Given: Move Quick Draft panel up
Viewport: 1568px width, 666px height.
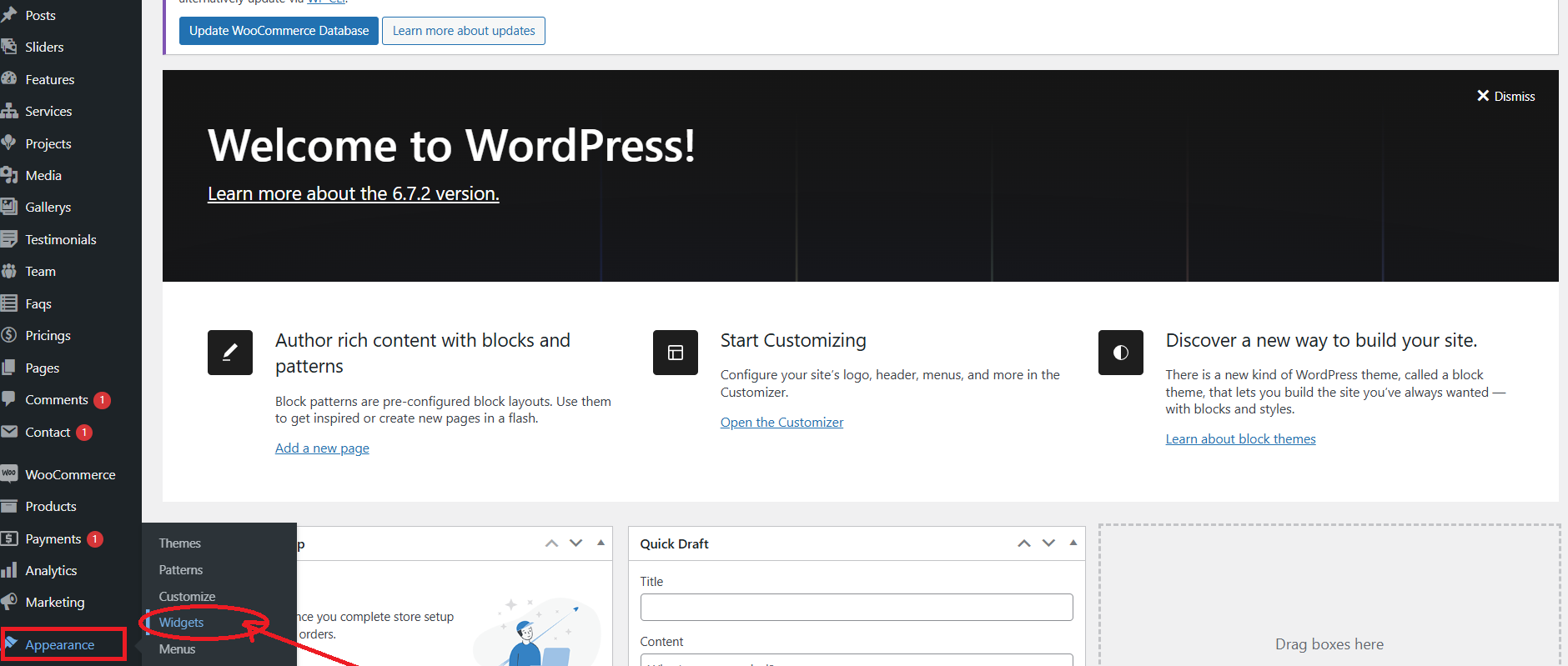Looking at the screenshot, I should [1024, 543].
